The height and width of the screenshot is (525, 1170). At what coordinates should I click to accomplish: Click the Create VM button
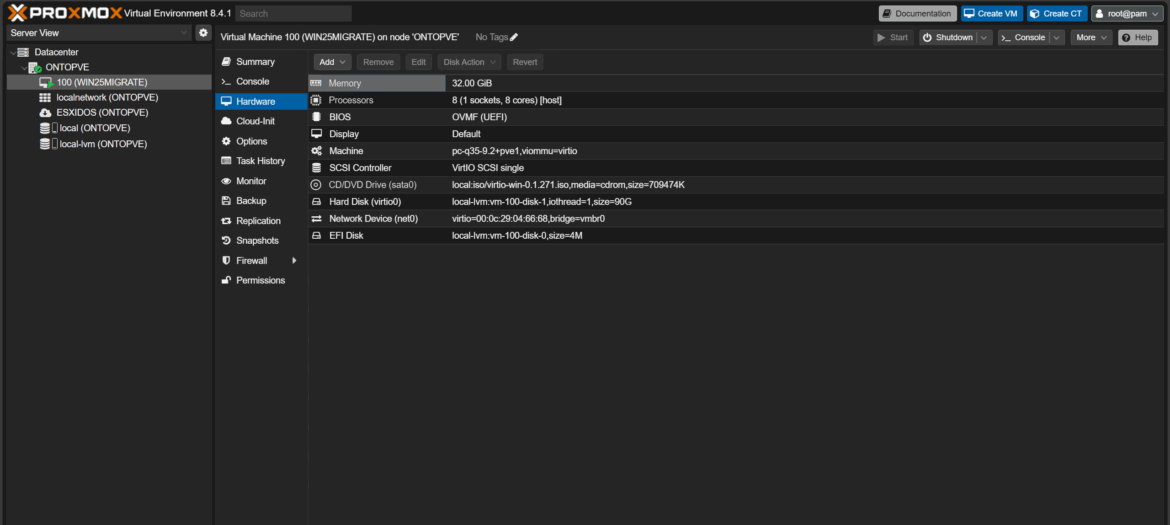tap(992, 13)
